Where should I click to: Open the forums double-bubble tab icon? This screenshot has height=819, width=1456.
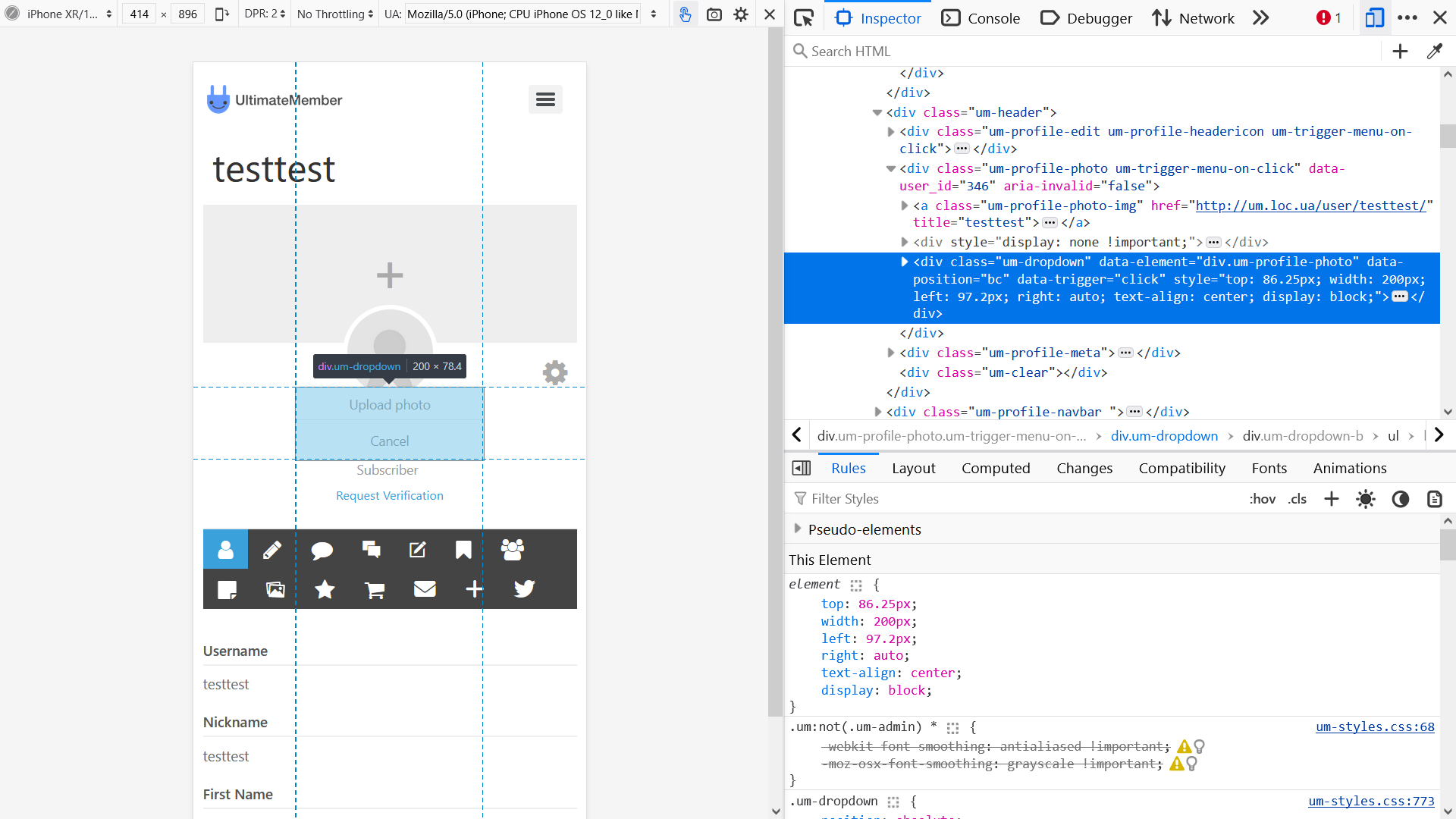(x=372, y=550)
